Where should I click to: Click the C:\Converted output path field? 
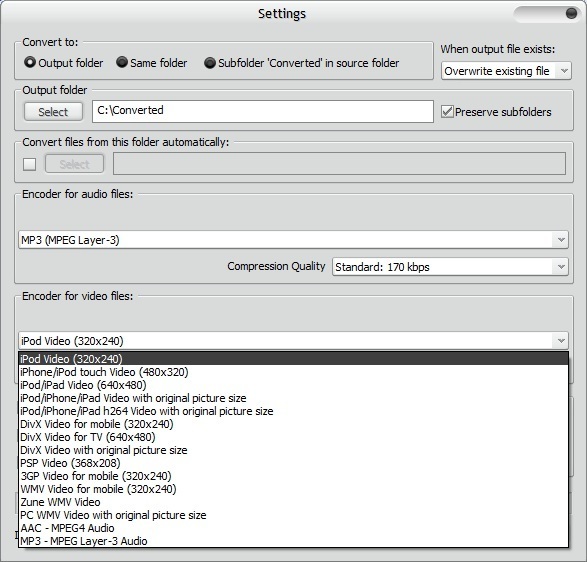tap(263, 111)
